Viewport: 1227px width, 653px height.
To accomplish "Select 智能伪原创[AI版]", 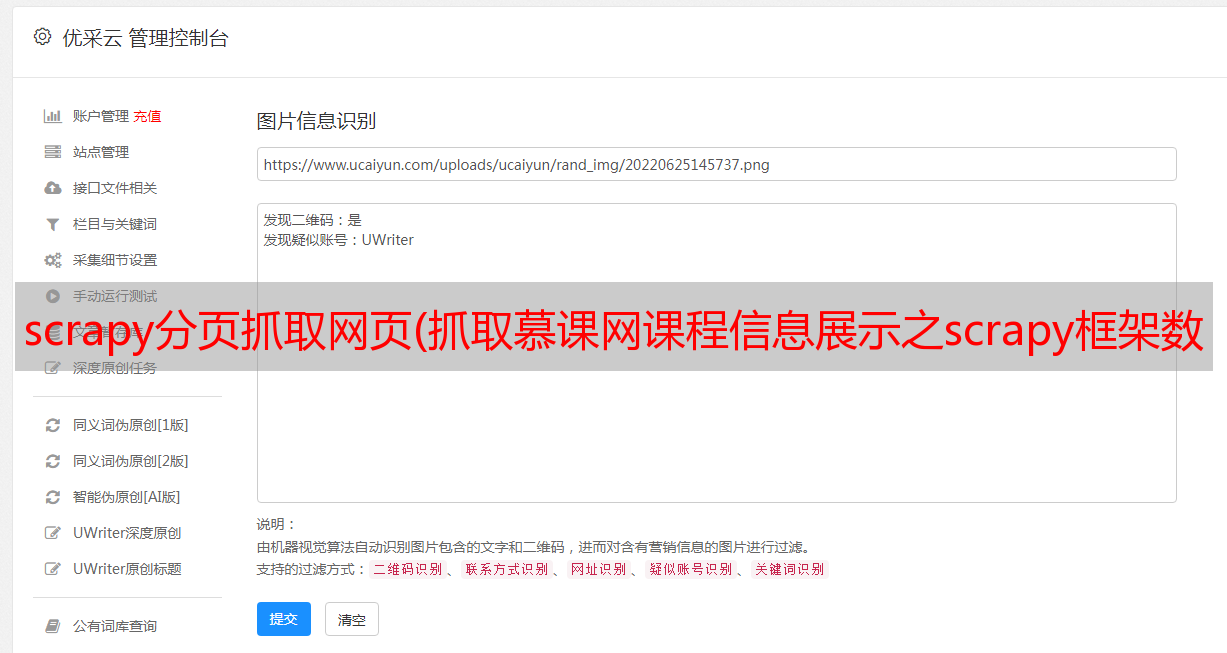I will 127,497.
